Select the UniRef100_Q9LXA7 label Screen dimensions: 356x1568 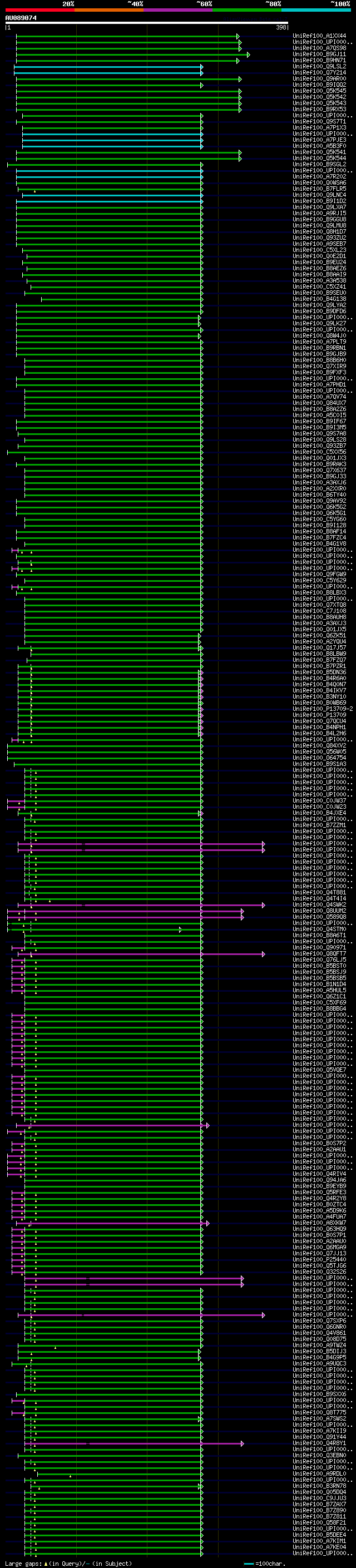click(x=319, y=207)
